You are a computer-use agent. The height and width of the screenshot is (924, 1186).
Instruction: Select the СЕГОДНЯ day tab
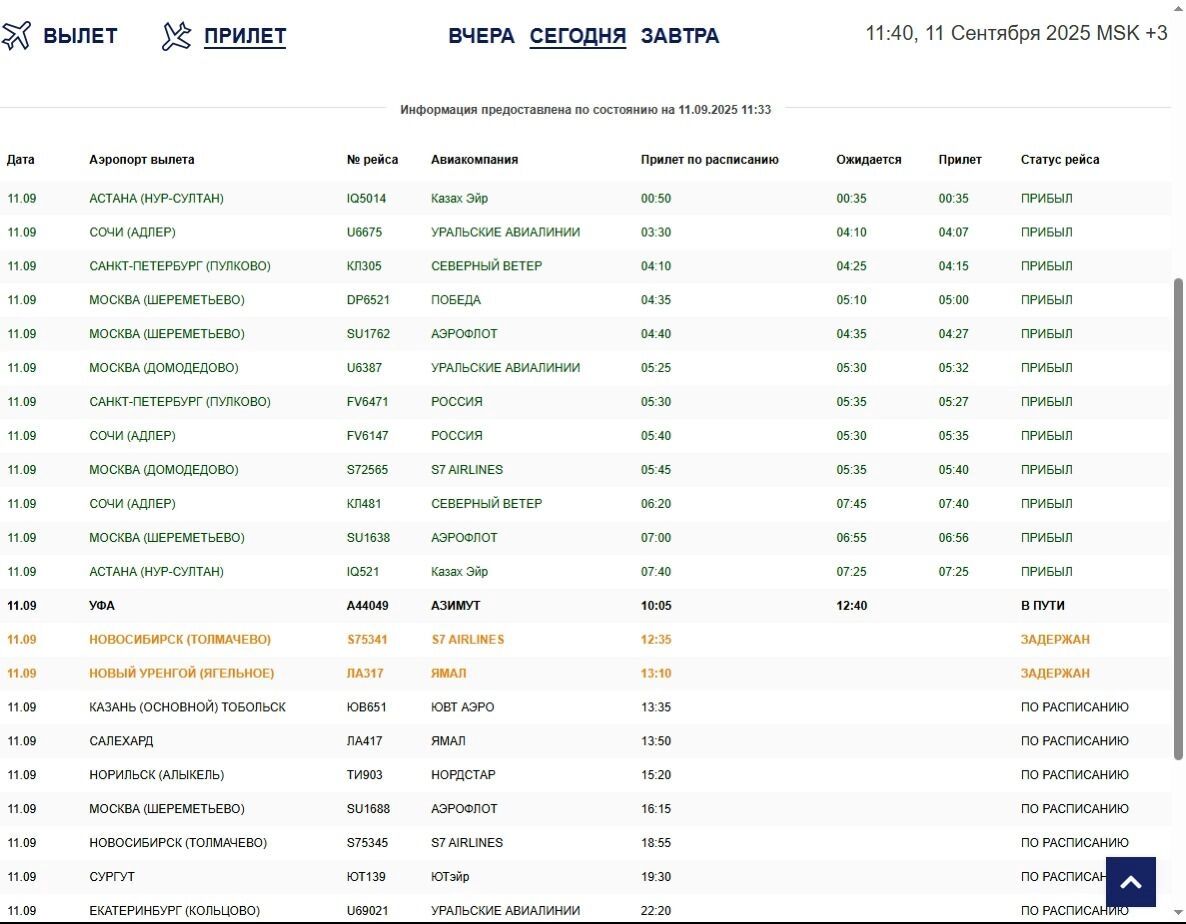pos(577,36)
